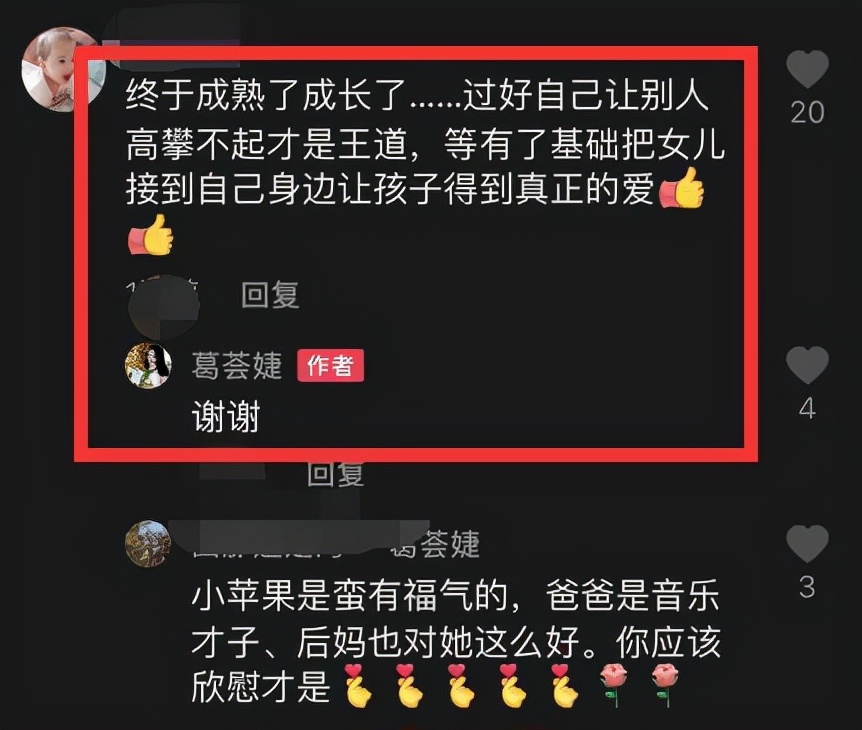Open 葛荟婕 username link
Image resolution: width=862 pixels, height=730 pixels.
coord(237,366)
